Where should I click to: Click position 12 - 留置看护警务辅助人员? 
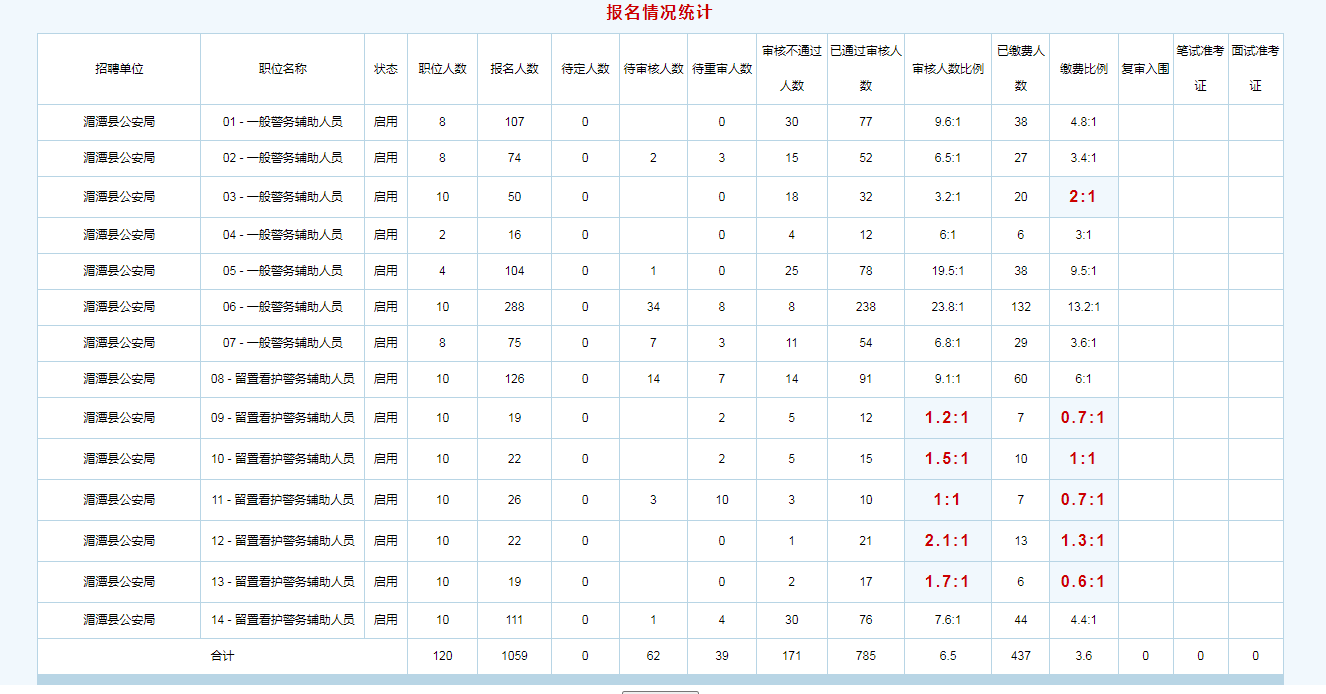click(282, 541)
